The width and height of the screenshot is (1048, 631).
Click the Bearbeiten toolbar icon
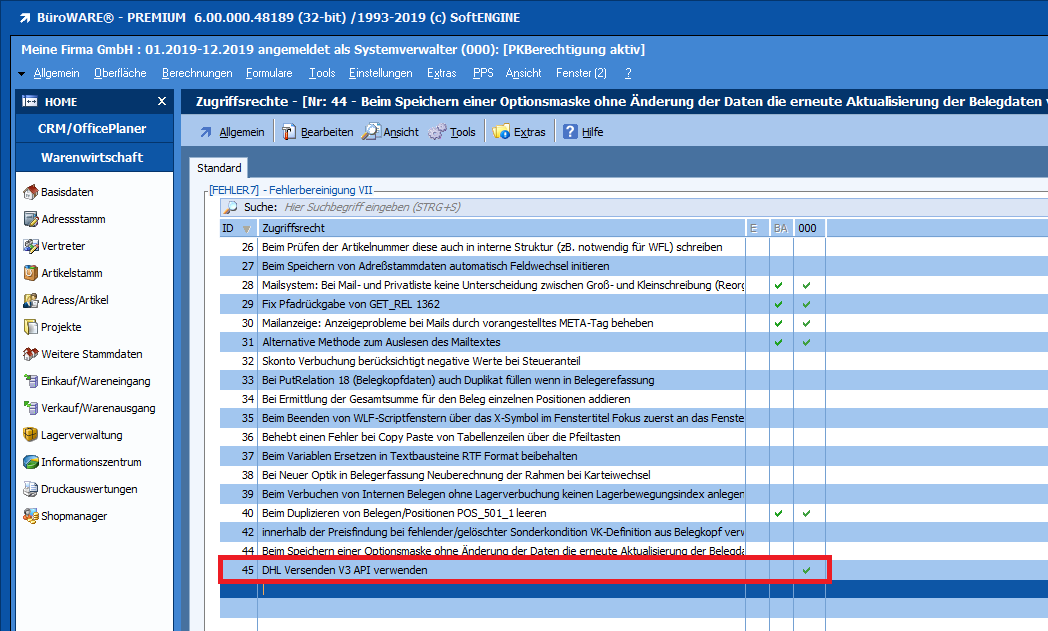click(289, 132)
